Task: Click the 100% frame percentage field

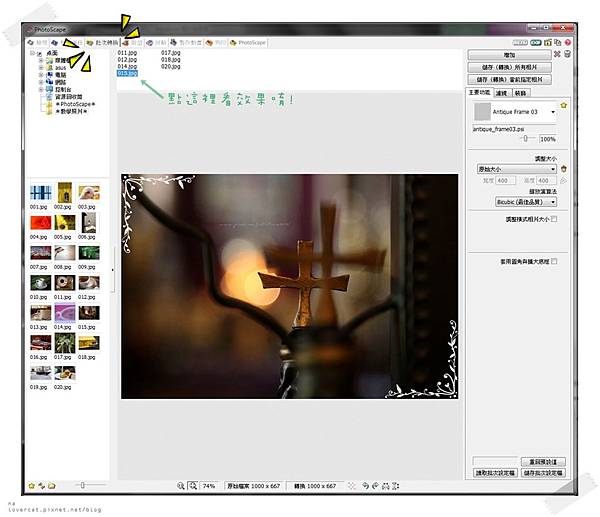Action: (x=547, y=139)
